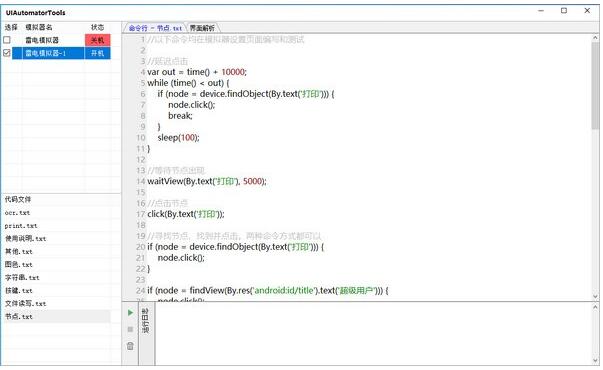This screenshot has width=603, height=370.
Task: Check the 雷电模拟器 emulator checkbox
Action: coord(7,40)
